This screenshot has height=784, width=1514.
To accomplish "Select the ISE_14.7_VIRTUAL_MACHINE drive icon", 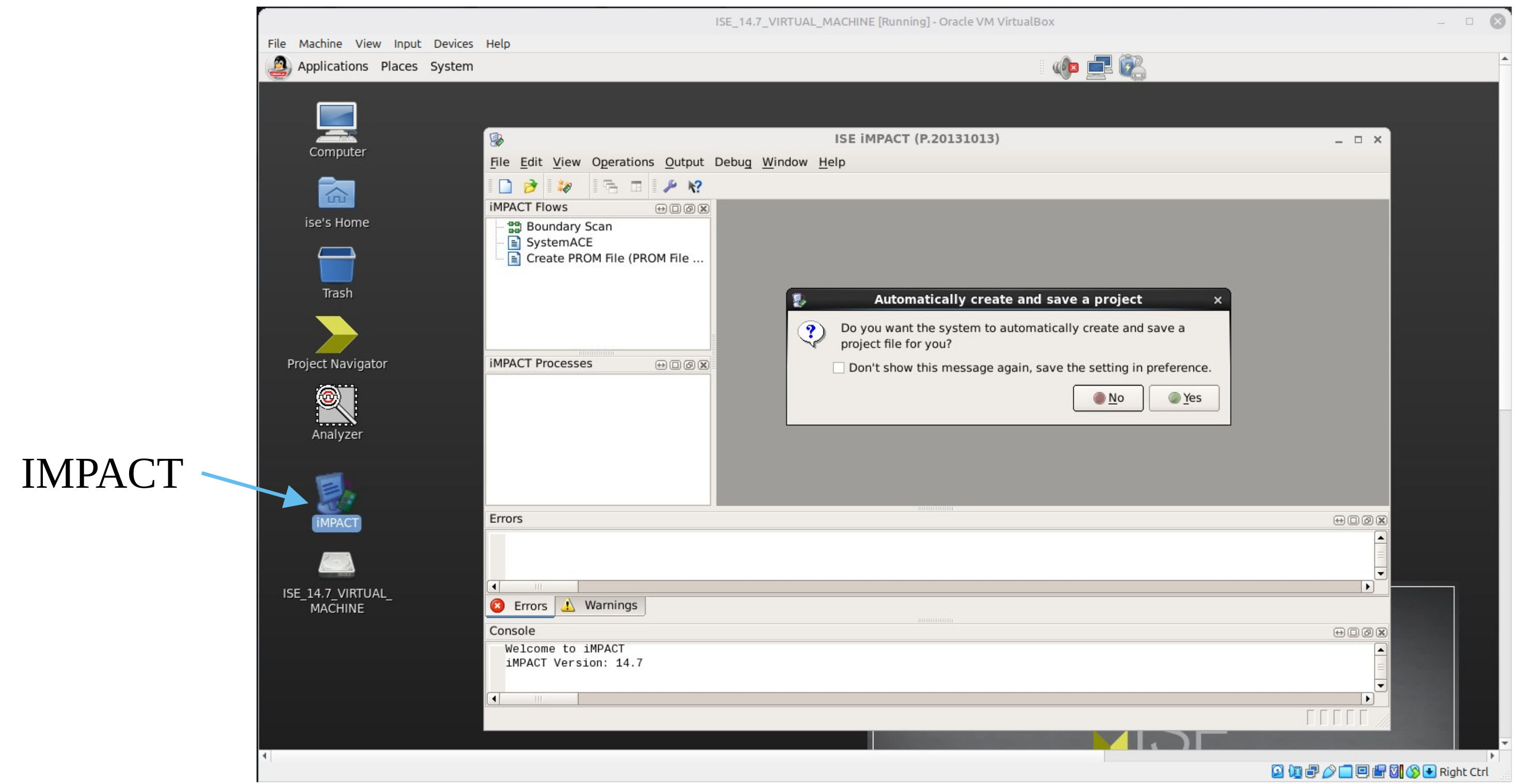I will coord(337,582).
